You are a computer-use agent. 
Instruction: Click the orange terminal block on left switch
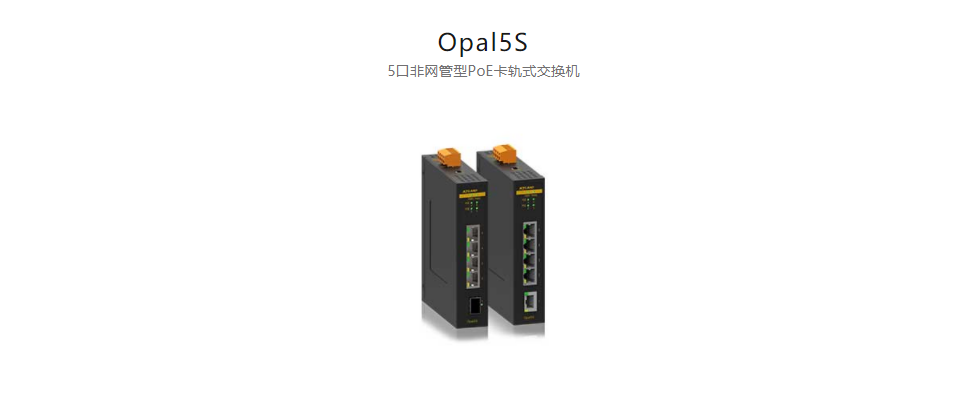449,157
